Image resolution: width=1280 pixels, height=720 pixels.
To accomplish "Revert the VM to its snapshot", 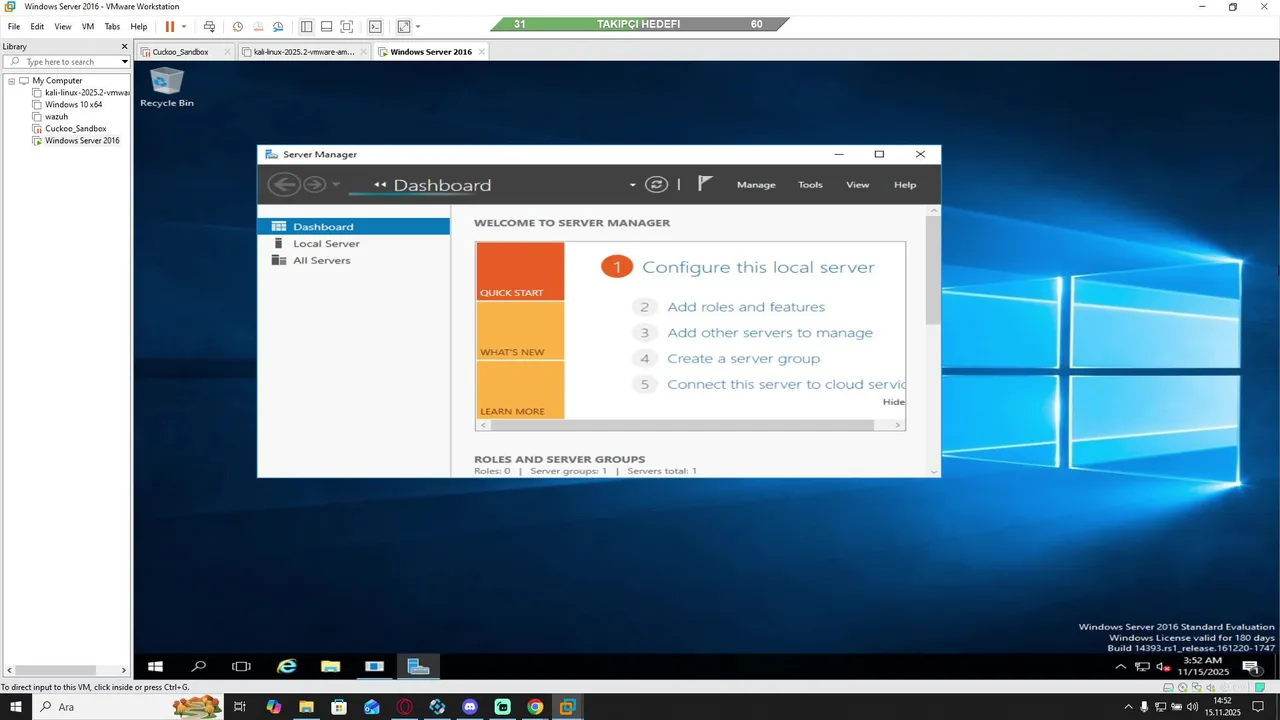I will [258, 27].
